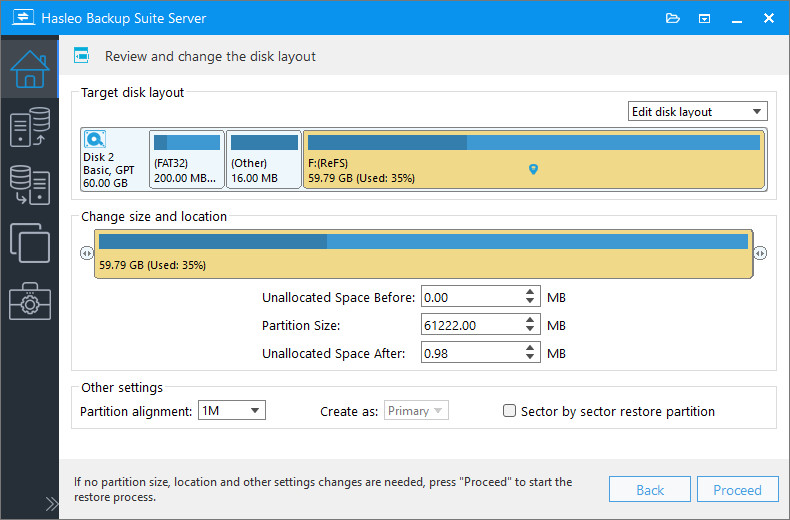The image size is (790, 520).
Task: Click the 'Review and change the disk layout' heading
Action: (210, 56)
